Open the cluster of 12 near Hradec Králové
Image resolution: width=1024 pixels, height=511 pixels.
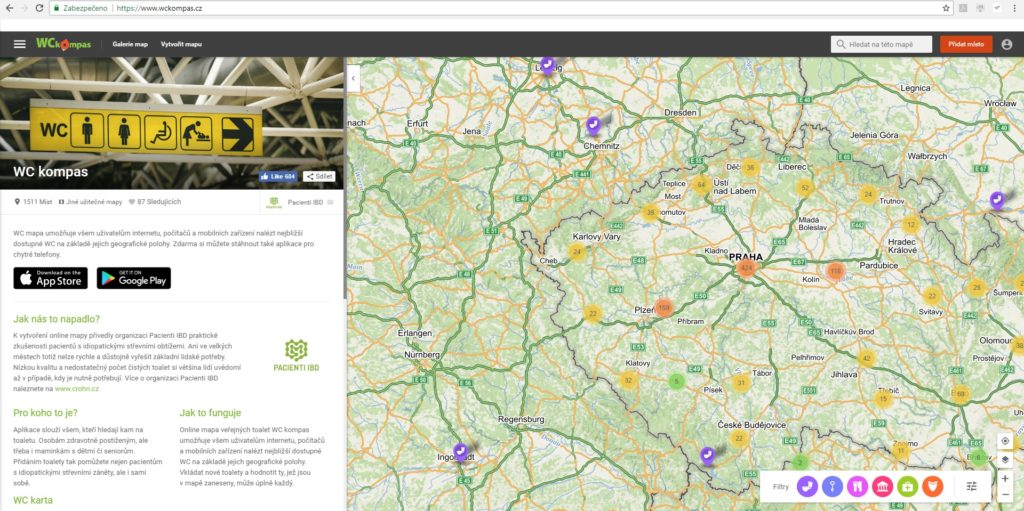click(910, 225)
